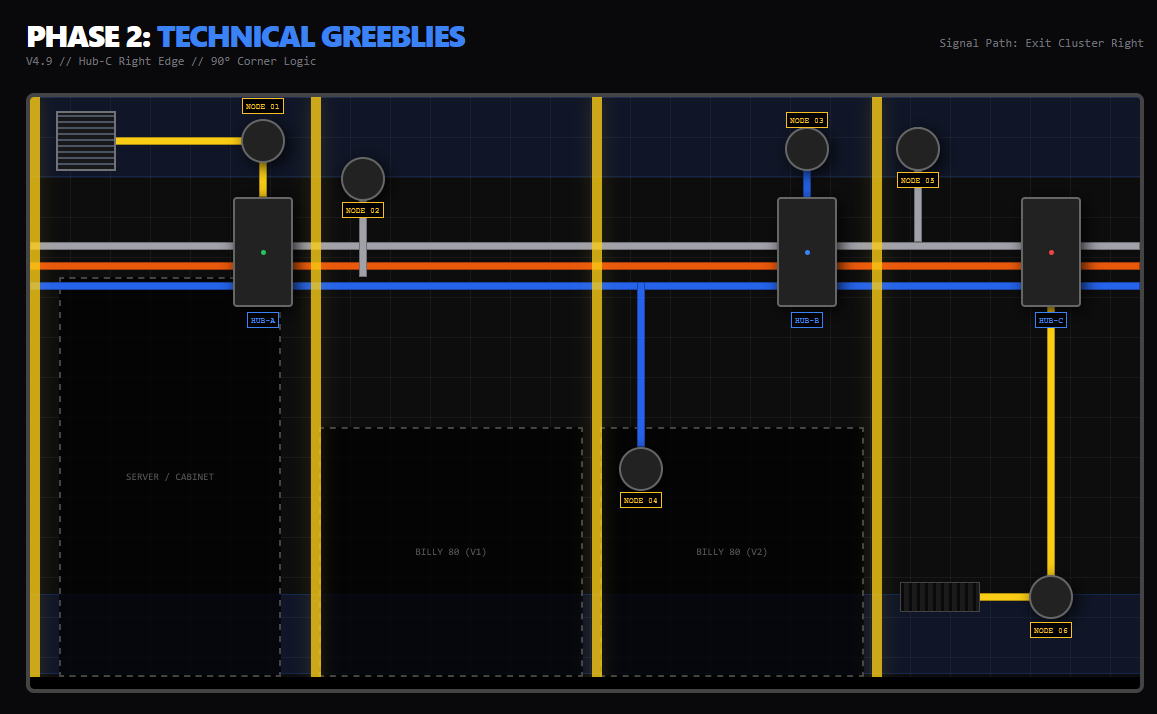The image size is (1157, 714).
Task: Click the Signal Path: Exit Cluster Right text
Action: [x=1041, y=43]
